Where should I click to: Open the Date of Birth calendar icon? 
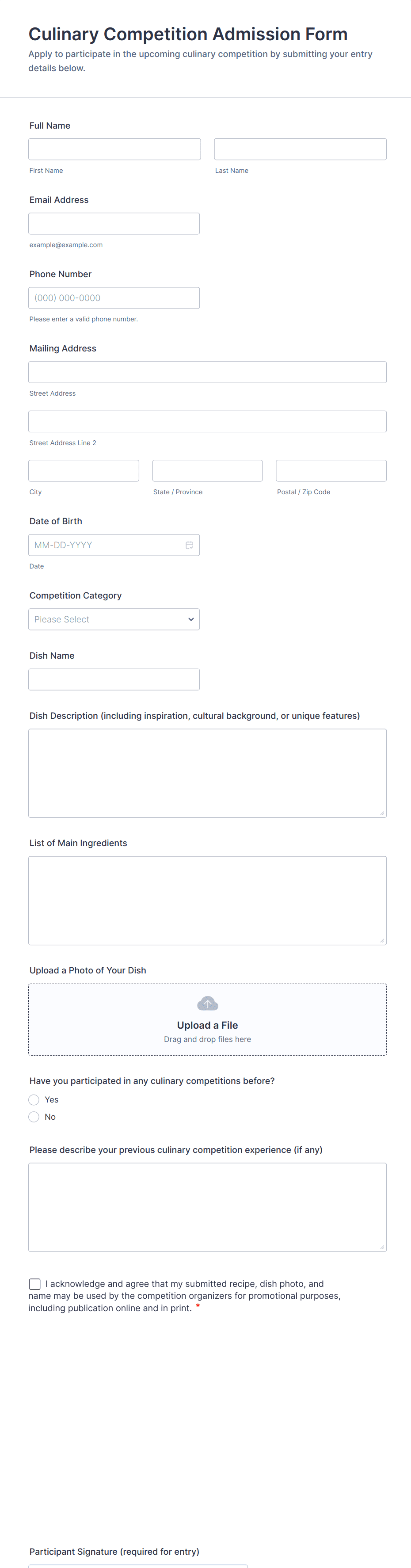189,545
